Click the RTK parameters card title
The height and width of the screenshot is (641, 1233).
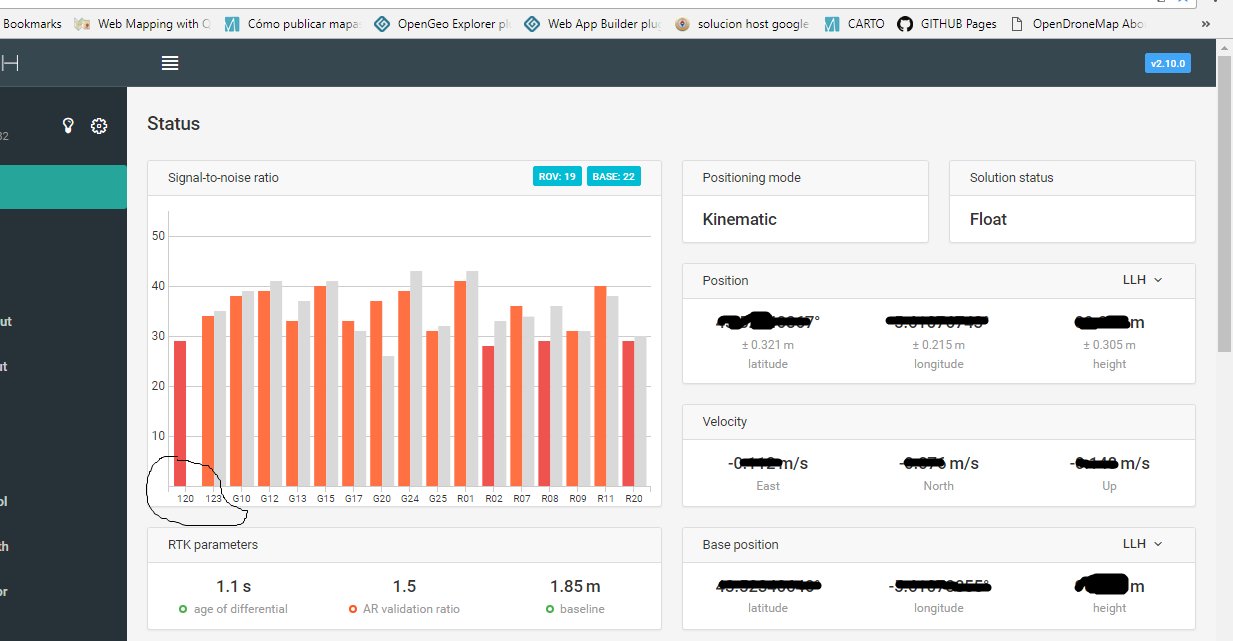[x=213, y=545]
